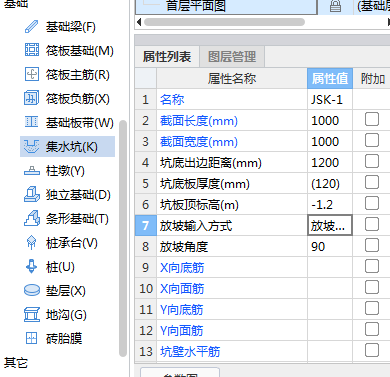
Task: Click the 坑板顶标高(m) property name
Action: (199, 205)
